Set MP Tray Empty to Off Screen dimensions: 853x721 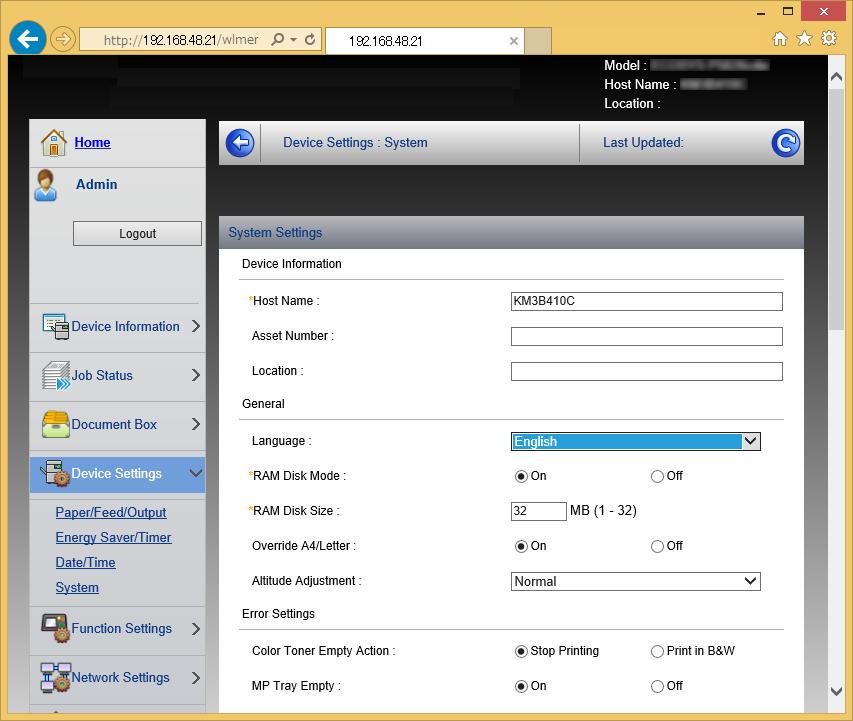tap(657, 686)
